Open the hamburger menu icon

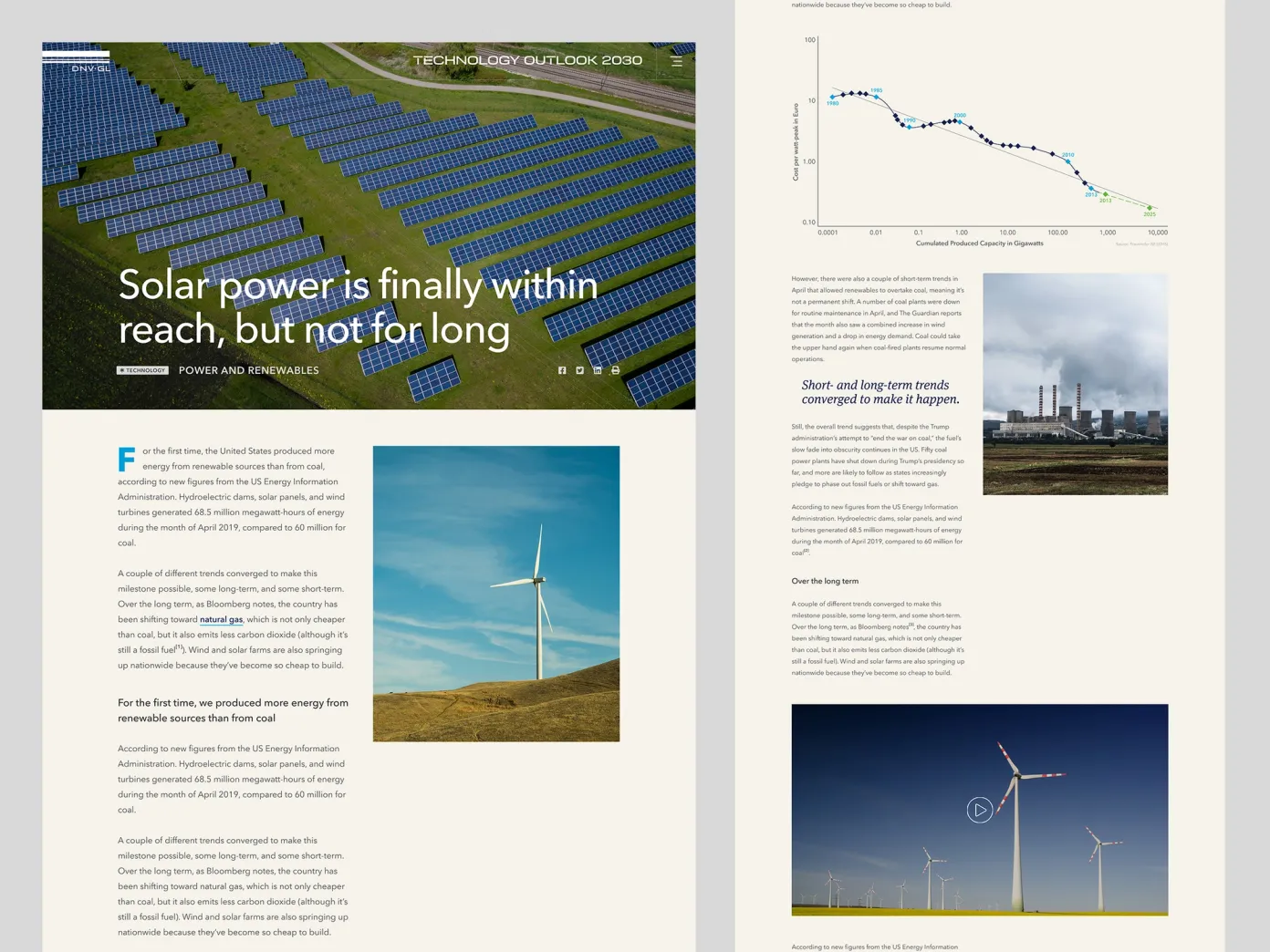pyautogui.click(x=676, y=61)
